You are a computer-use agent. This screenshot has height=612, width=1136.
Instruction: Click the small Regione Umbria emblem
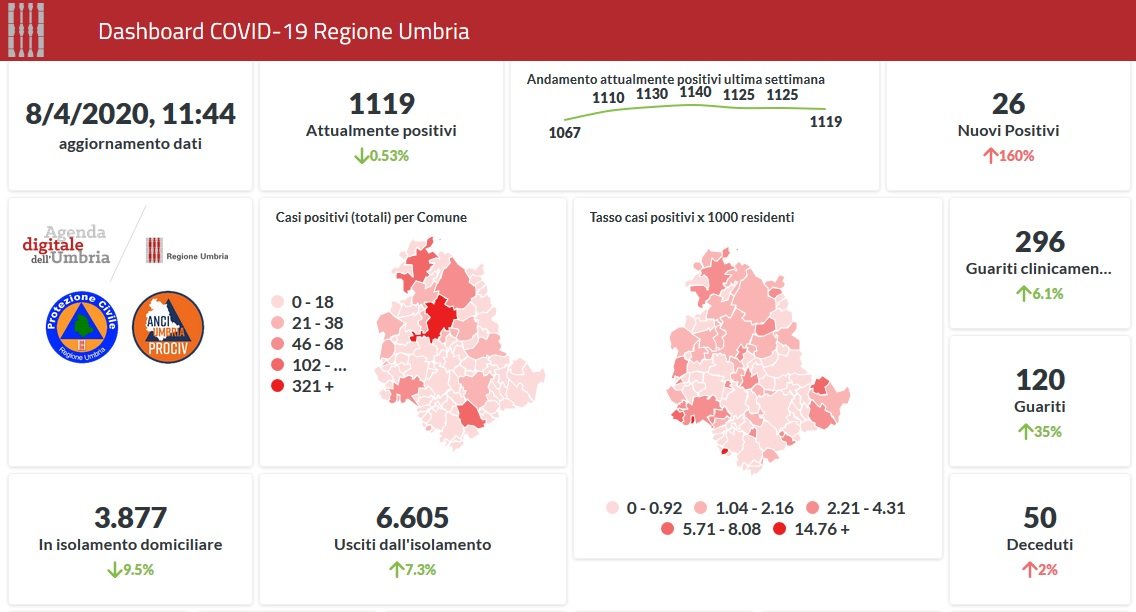[154, 250]
